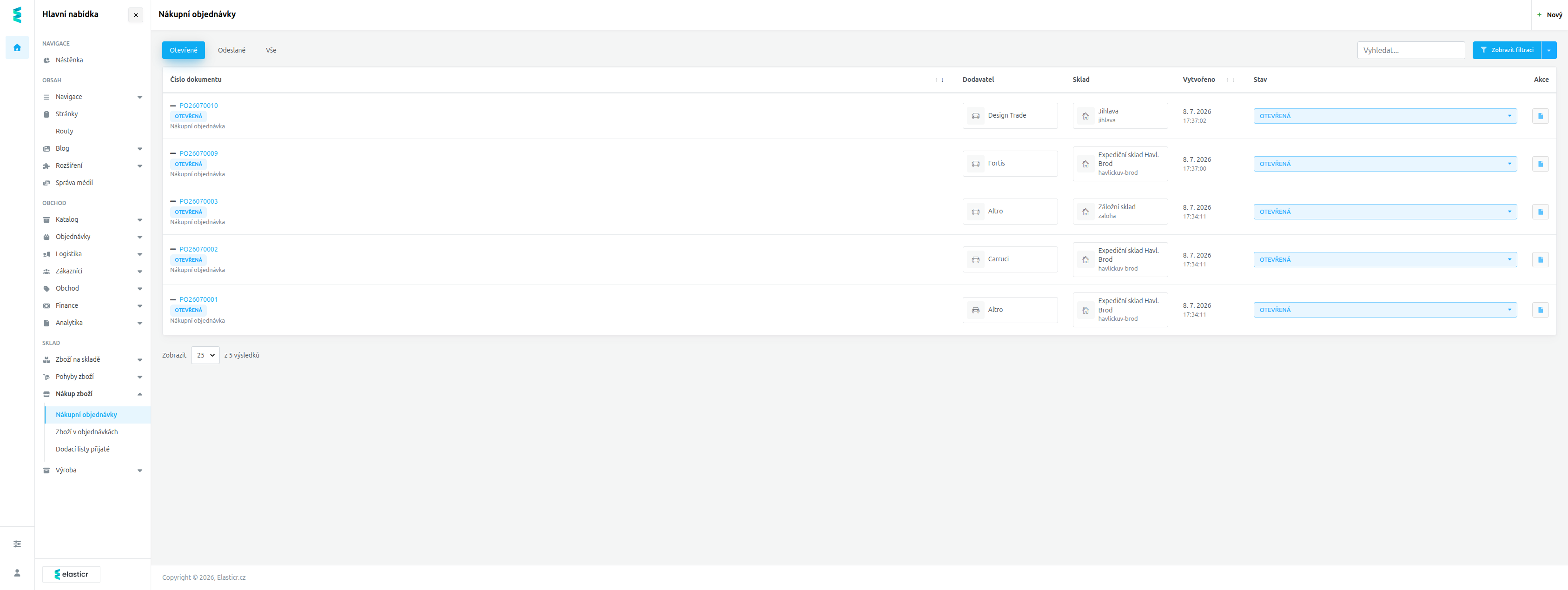The height and width of the screenshot is (590, 1568).
Task: Expand the Katalog sidebar menu
Action: click(x=93, y=220)
